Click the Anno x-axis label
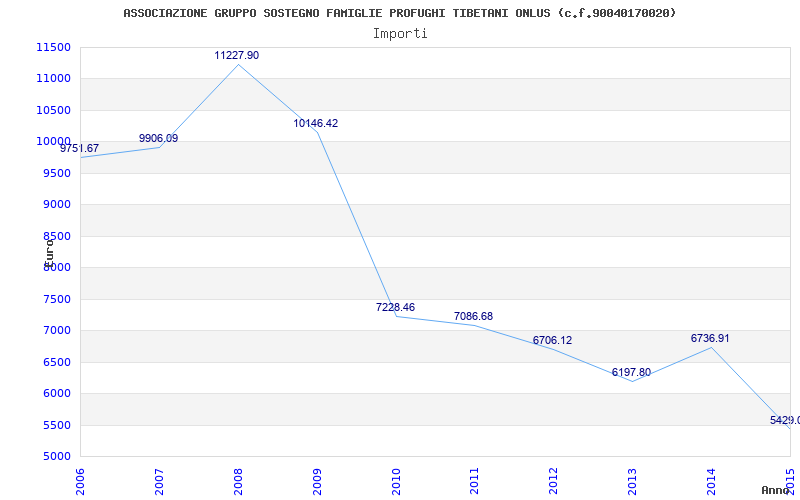Viewport: 800px width, 500px height. pyautogui.click(x=776, y=490)
